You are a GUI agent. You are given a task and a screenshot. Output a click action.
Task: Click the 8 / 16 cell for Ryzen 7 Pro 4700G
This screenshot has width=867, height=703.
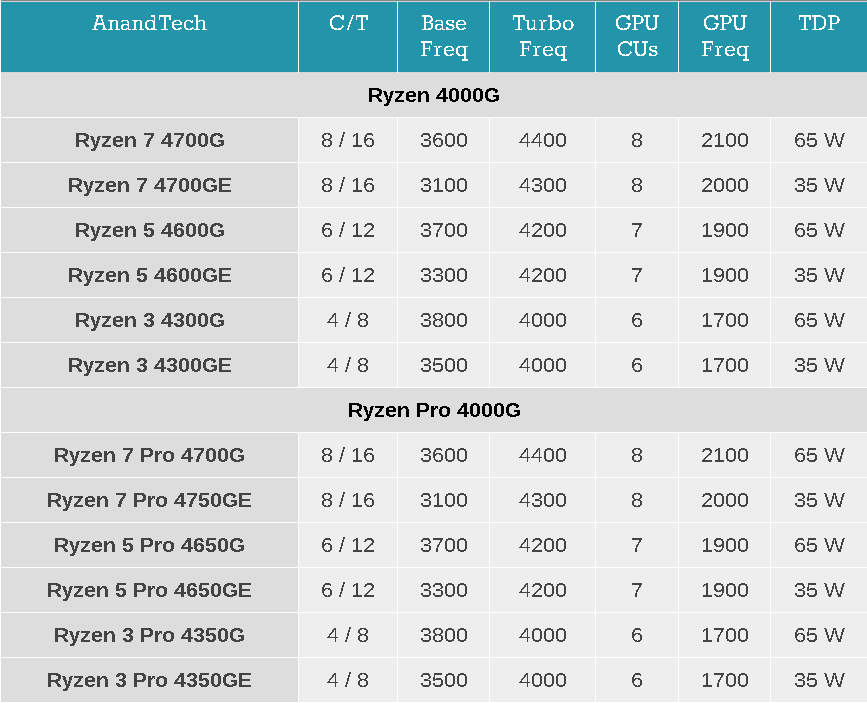pyautogui.click(x=348, y=455)
